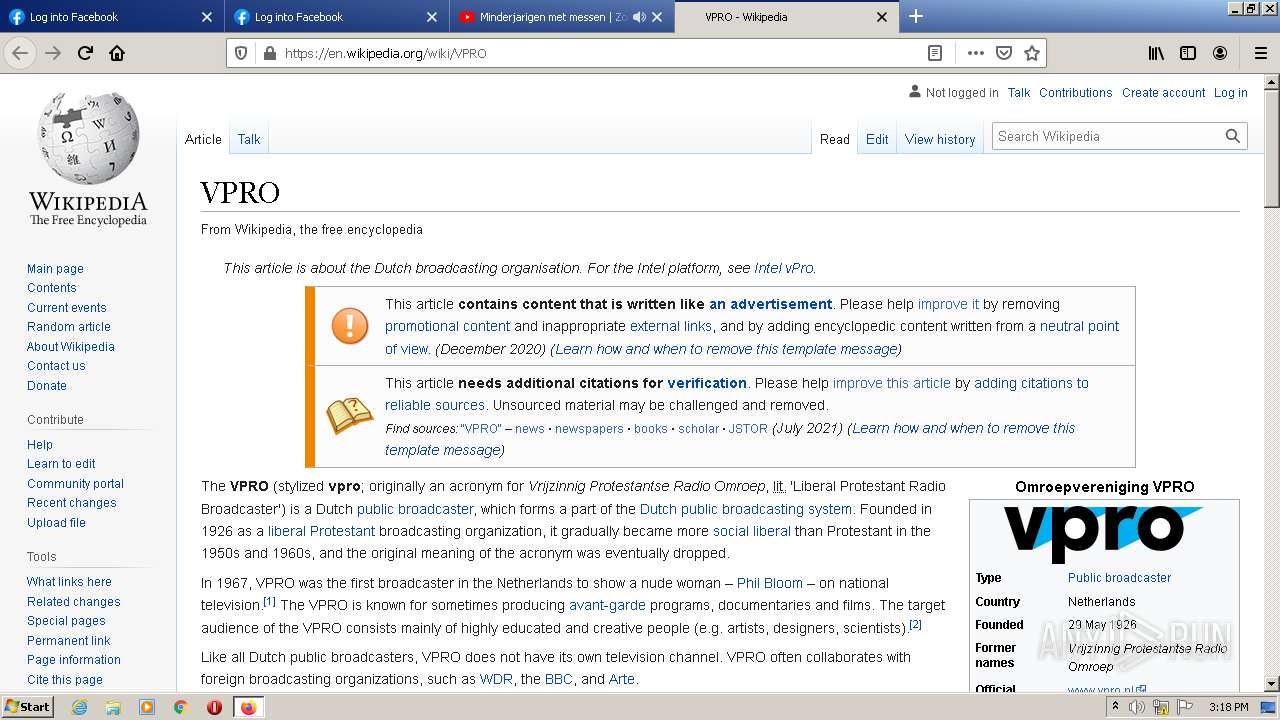
Task: Switch to second Log into Facebook tab
Action: coord(336,17)
